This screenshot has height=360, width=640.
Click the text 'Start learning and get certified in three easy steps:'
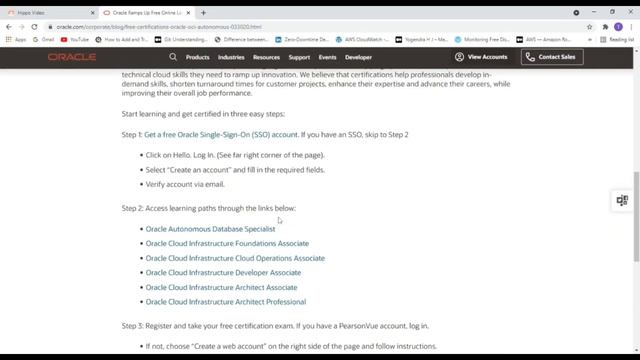pos(203,114)
